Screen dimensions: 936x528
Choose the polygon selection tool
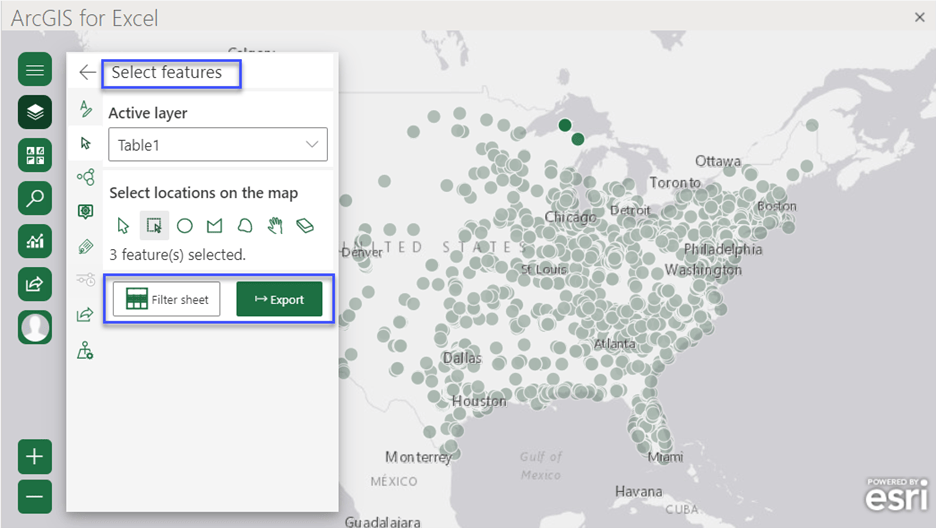[214, 226]
